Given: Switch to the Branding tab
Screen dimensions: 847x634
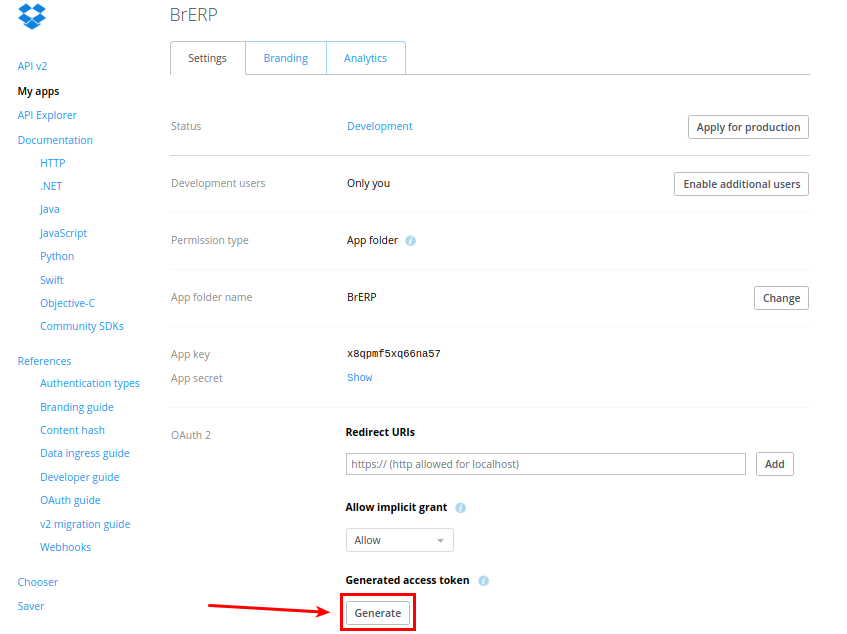Looking at the screenshot, I should (285, 58).
